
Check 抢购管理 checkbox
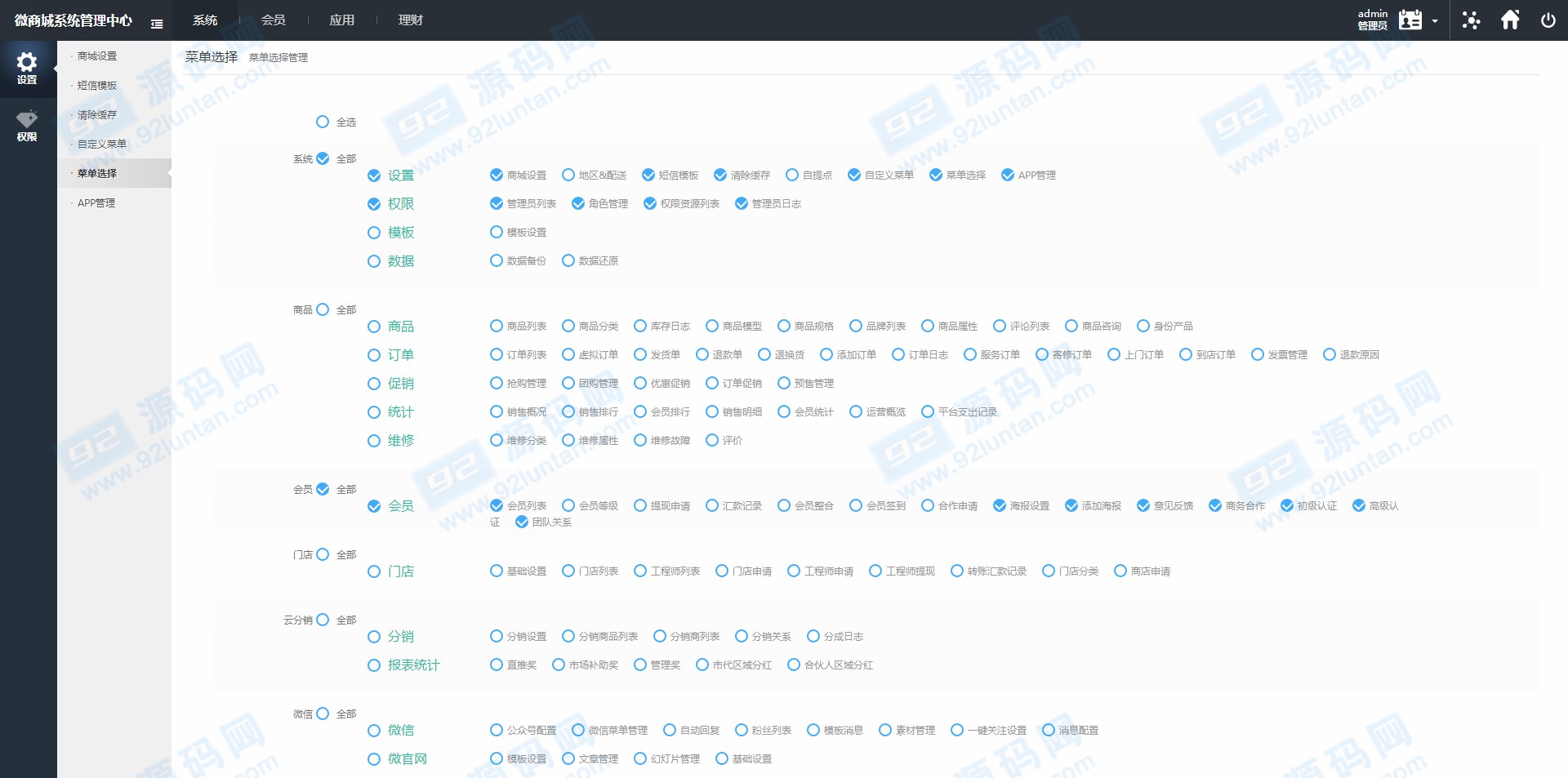tap(497, 384)
